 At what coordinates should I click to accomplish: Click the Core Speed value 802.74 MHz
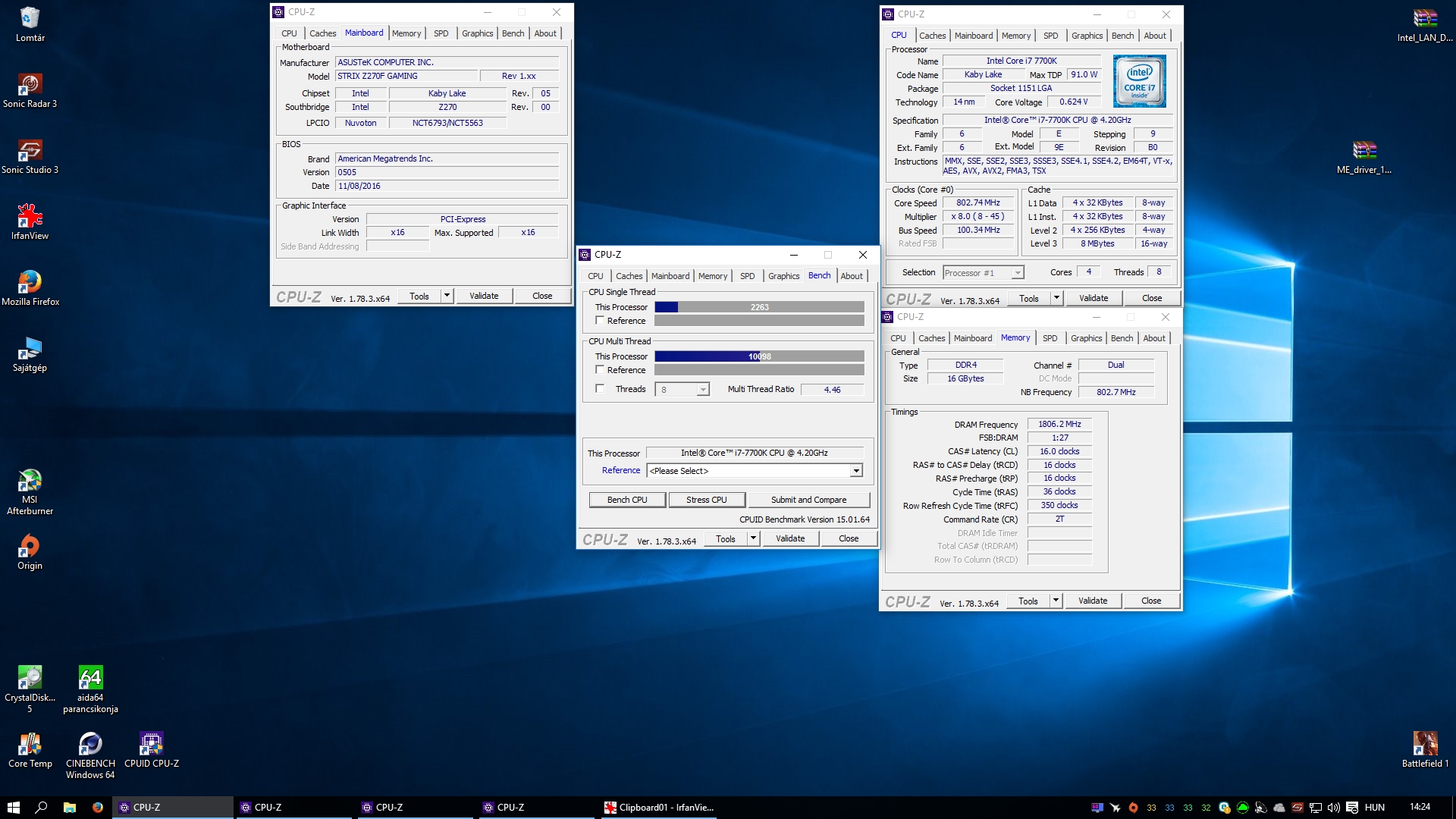click(x=978, y=203)
